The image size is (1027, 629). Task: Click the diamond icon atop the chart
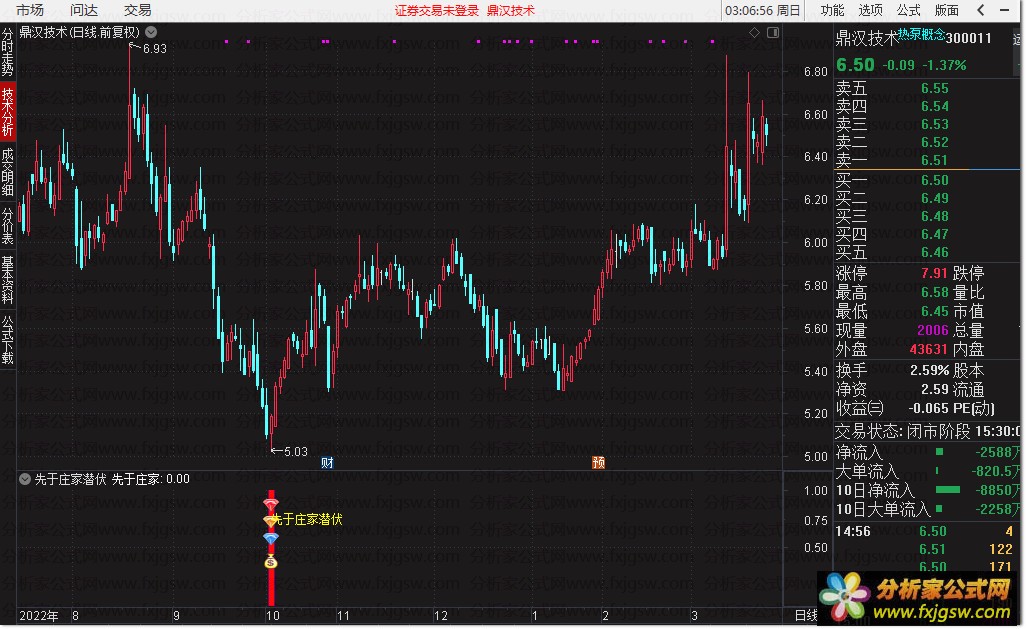pos(755,32)
